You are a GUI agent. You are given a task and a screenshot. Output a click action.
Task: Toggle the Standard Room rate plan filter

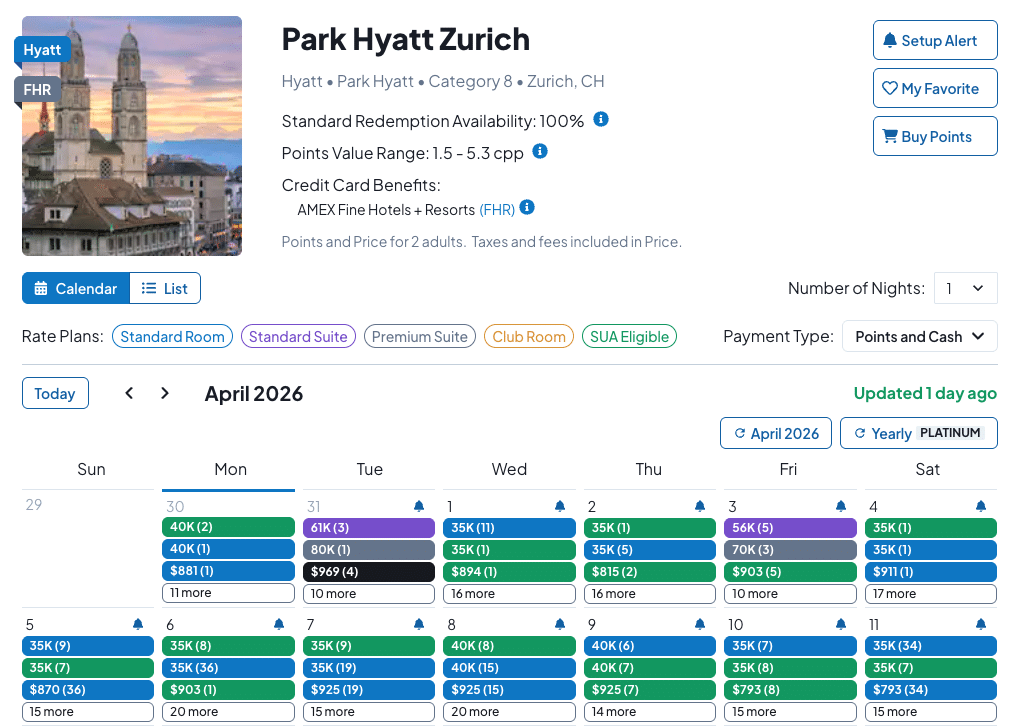pyautogui.click(x=172, y=337)
